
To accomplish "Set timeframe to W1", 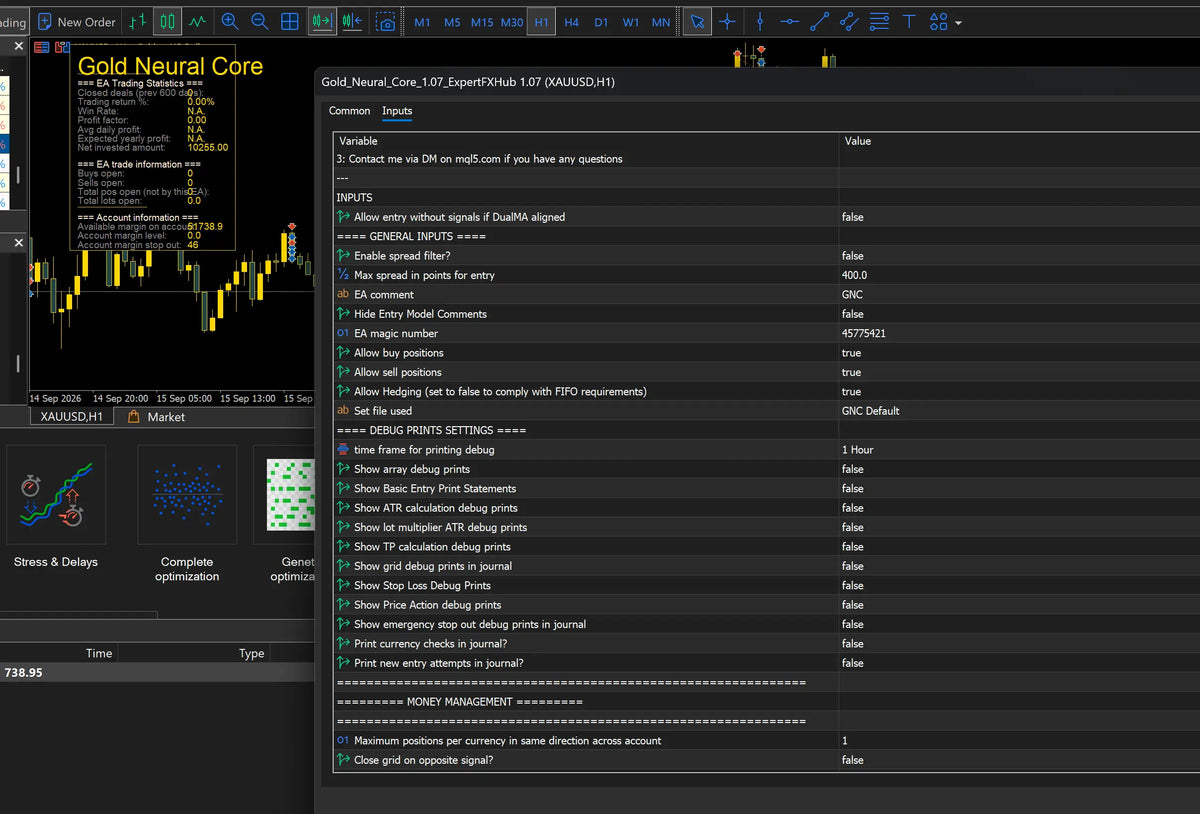I will point(631,22).
